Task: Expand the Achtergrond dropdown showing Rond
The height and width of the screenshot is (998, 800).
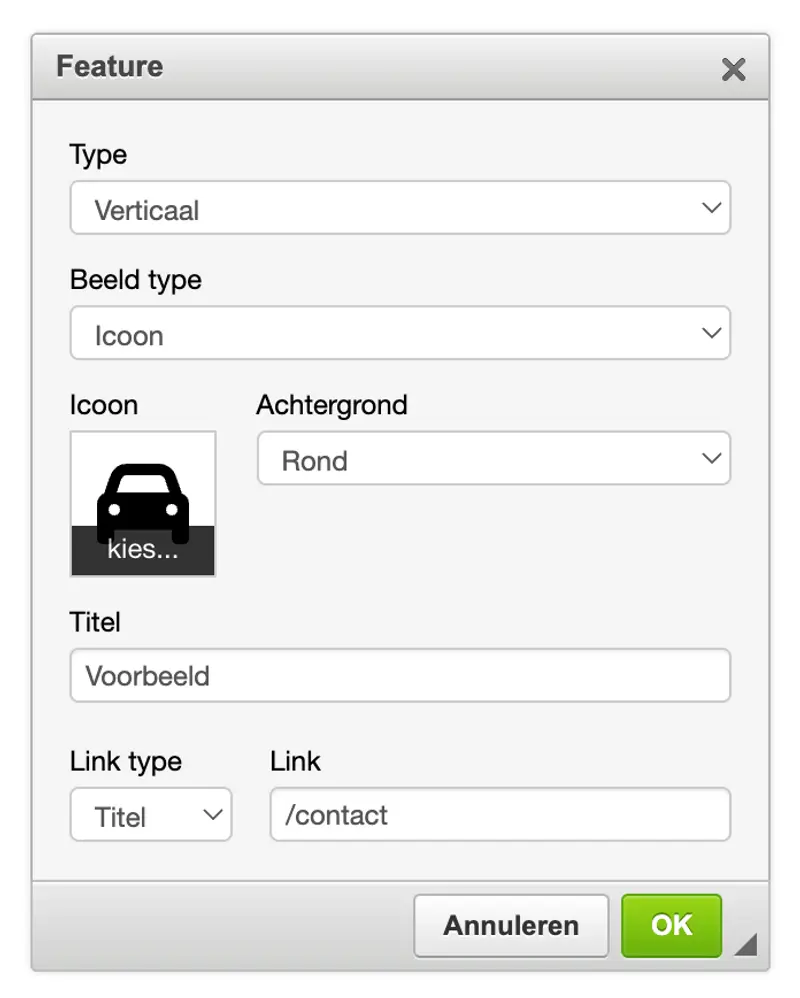Action: pyautogui.click(x=494, y=458)
